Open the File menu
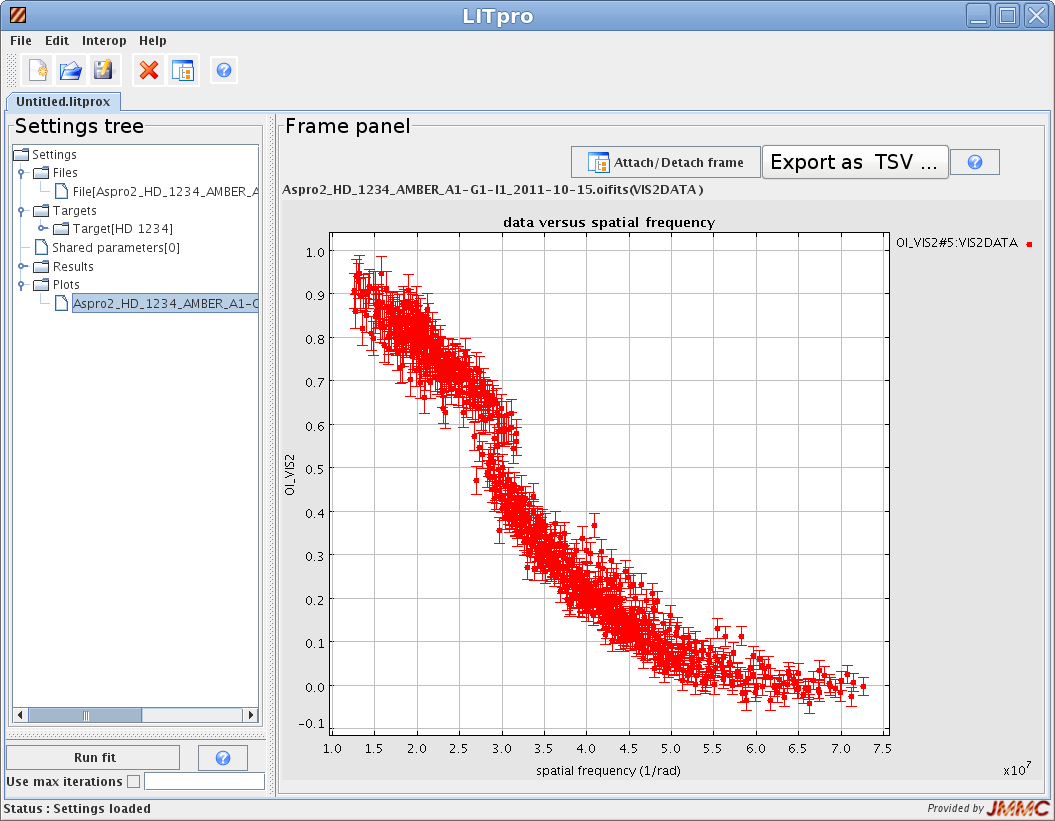The image size is (1055, 821). (x=21, y=40)
